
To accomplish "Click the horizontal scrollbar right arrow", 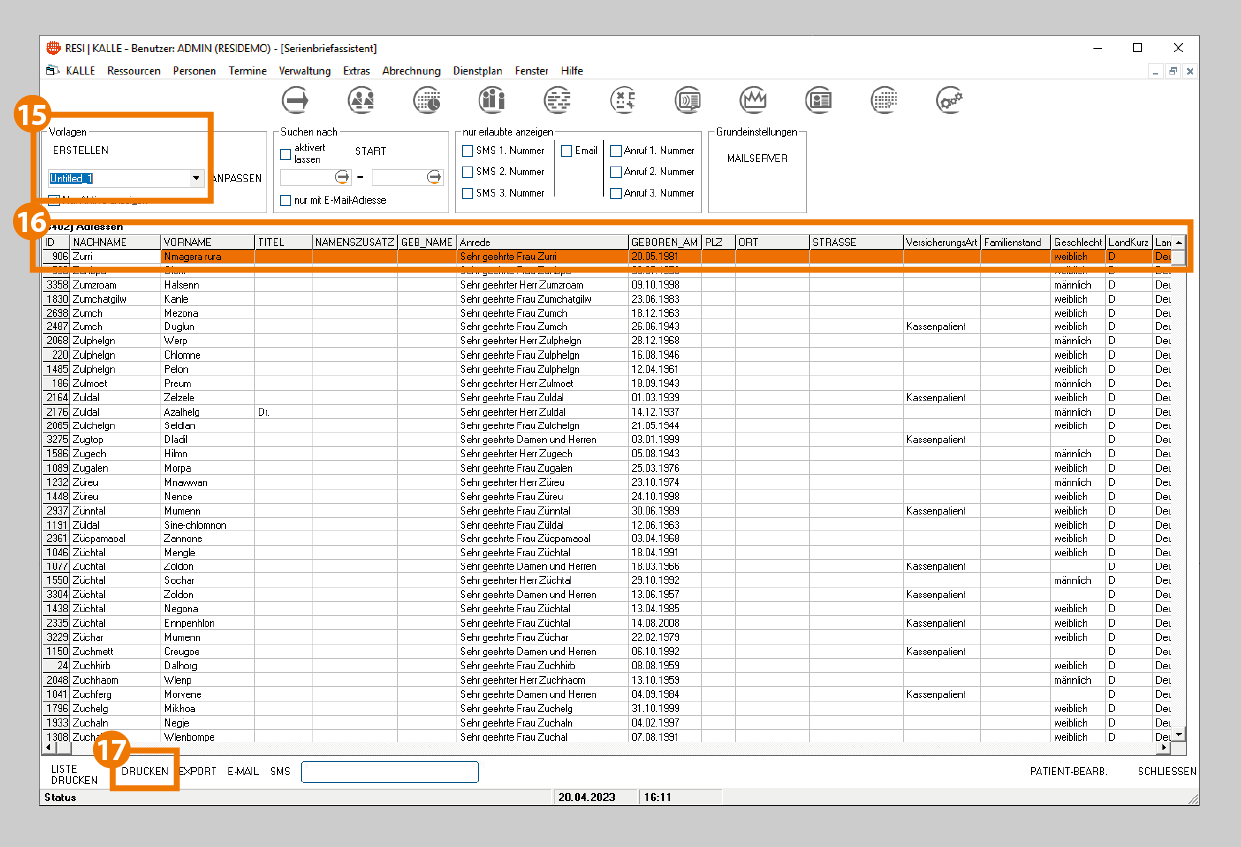I will coord(1163,748).
